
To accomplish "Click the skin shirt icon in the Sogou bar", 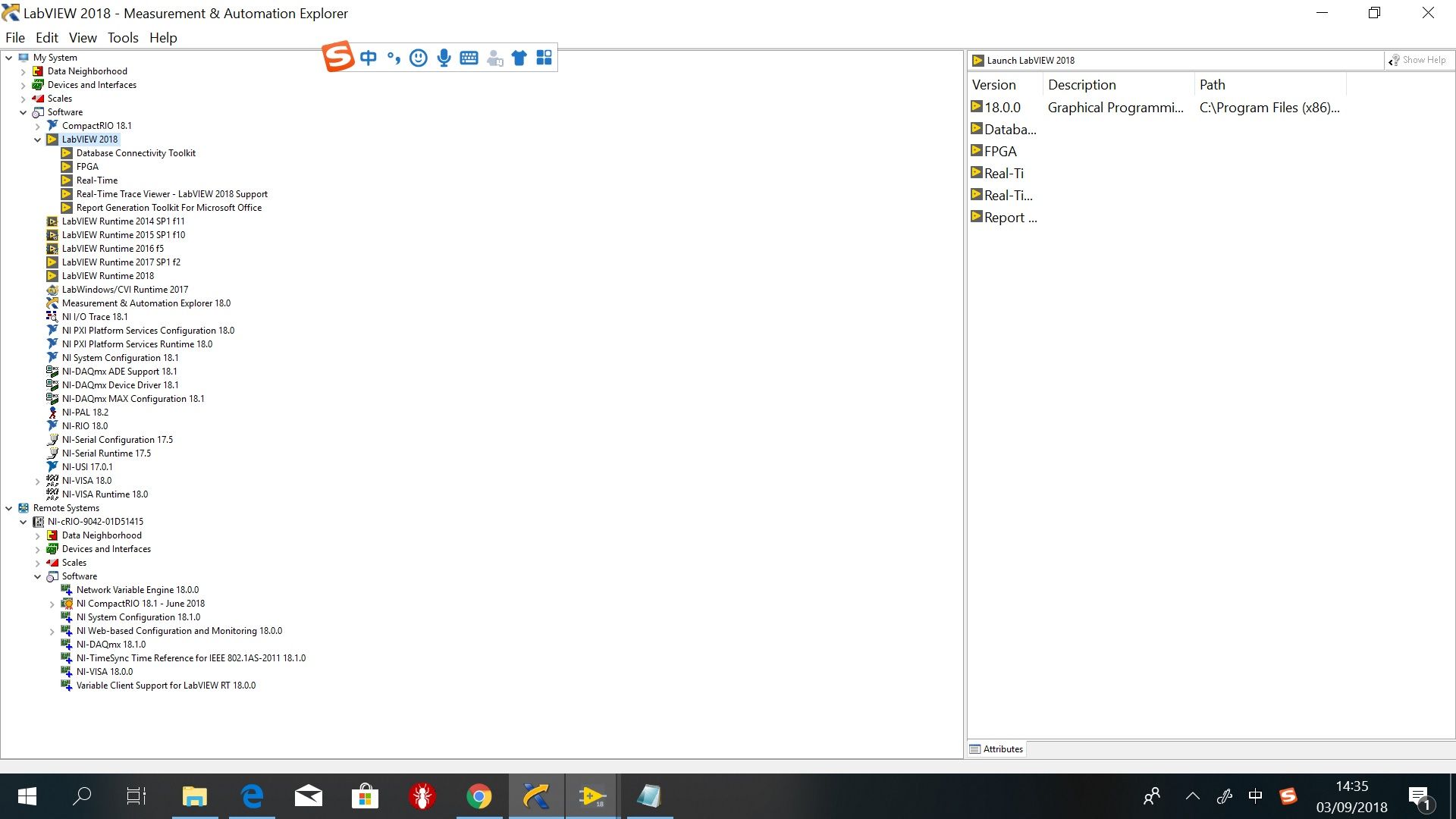I will tap(519, 58).
